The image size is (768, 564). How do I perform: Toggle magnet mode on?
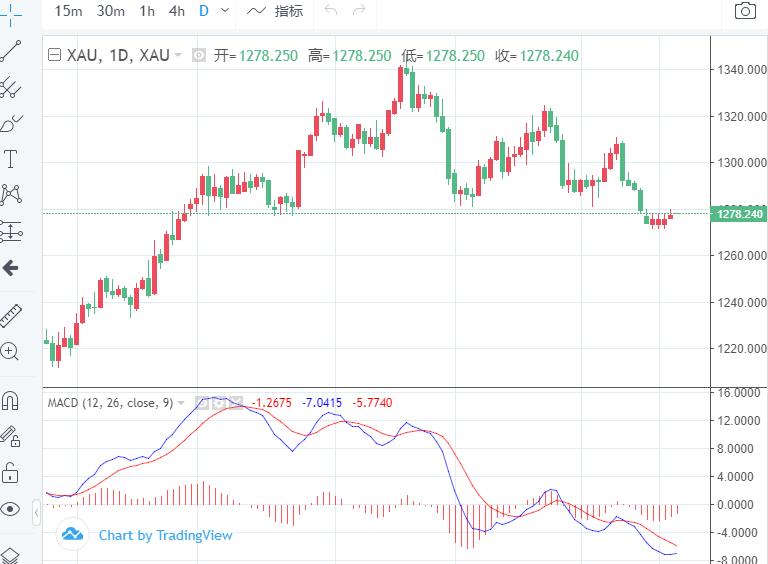pos(10,401)
